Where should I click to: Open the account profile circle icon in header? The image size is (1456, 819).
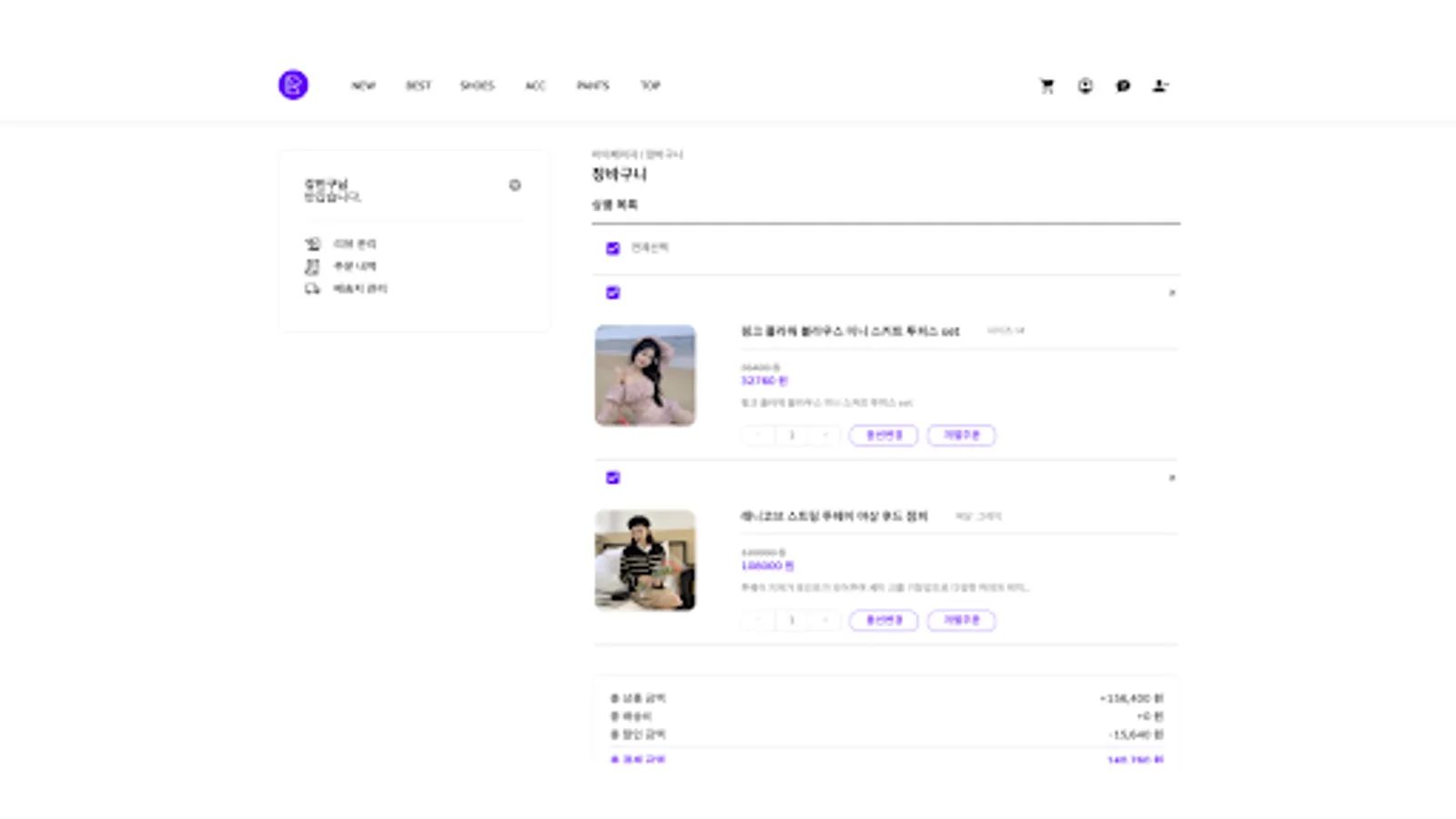pos(1086,86)
